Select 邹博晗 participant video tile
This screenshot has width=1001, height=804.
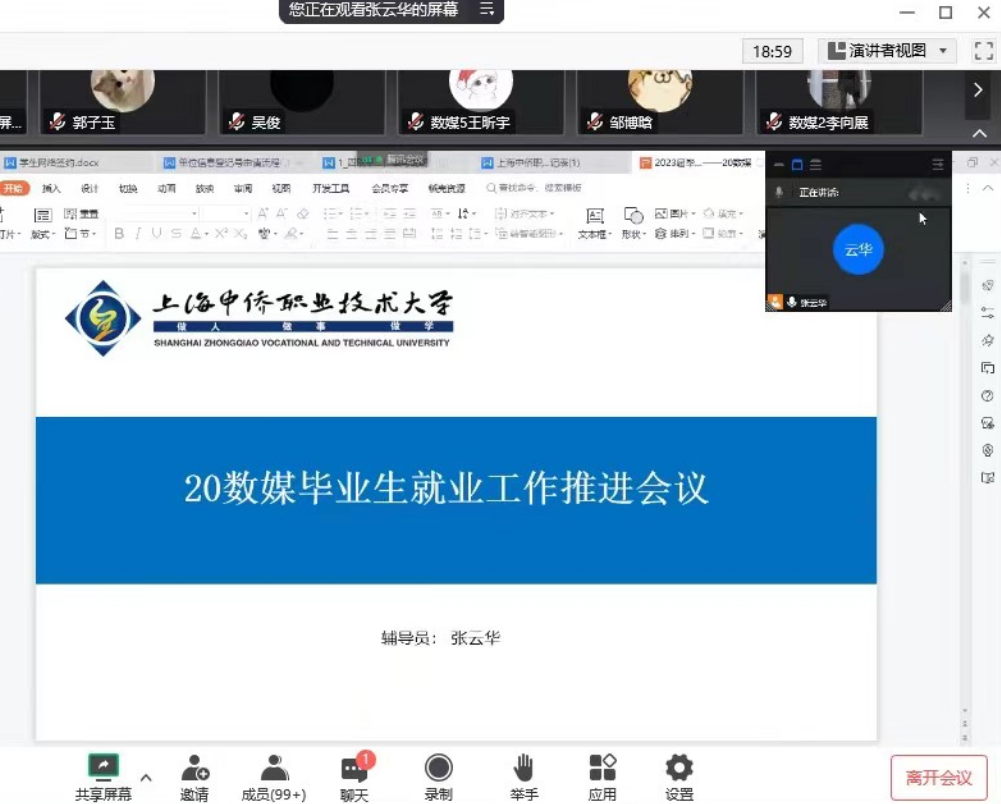659,101
